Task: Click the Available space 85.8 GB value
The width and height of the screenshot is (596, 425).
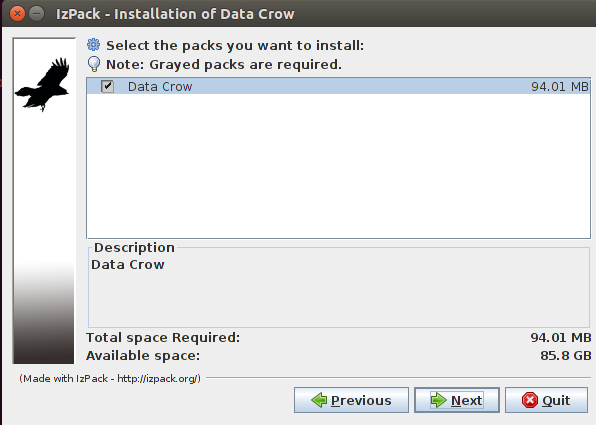Action: (x=566, y=356)
